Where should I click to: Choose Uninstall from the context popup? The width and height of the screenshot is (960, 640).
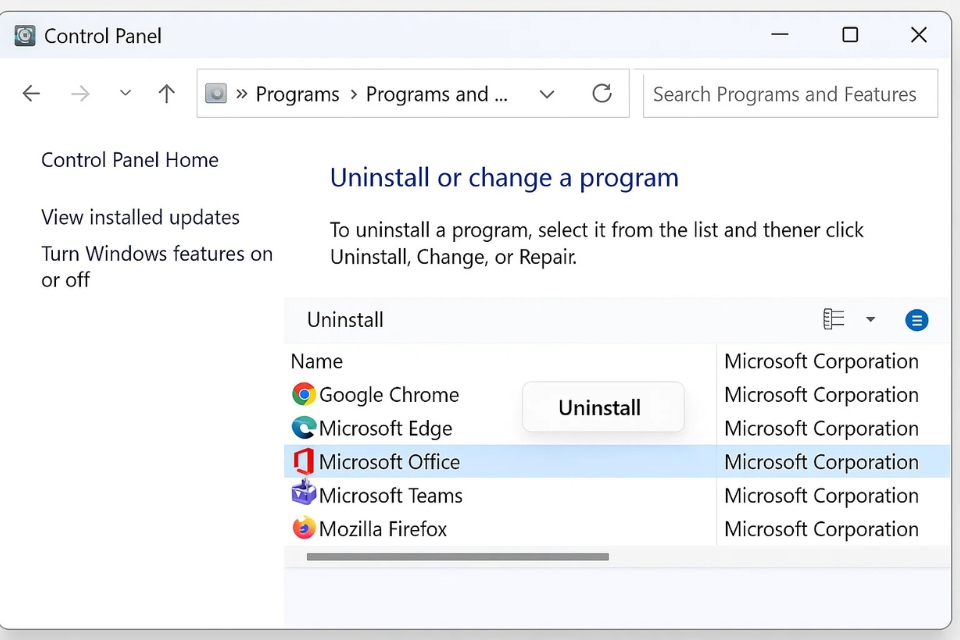(x=600, y=408)
